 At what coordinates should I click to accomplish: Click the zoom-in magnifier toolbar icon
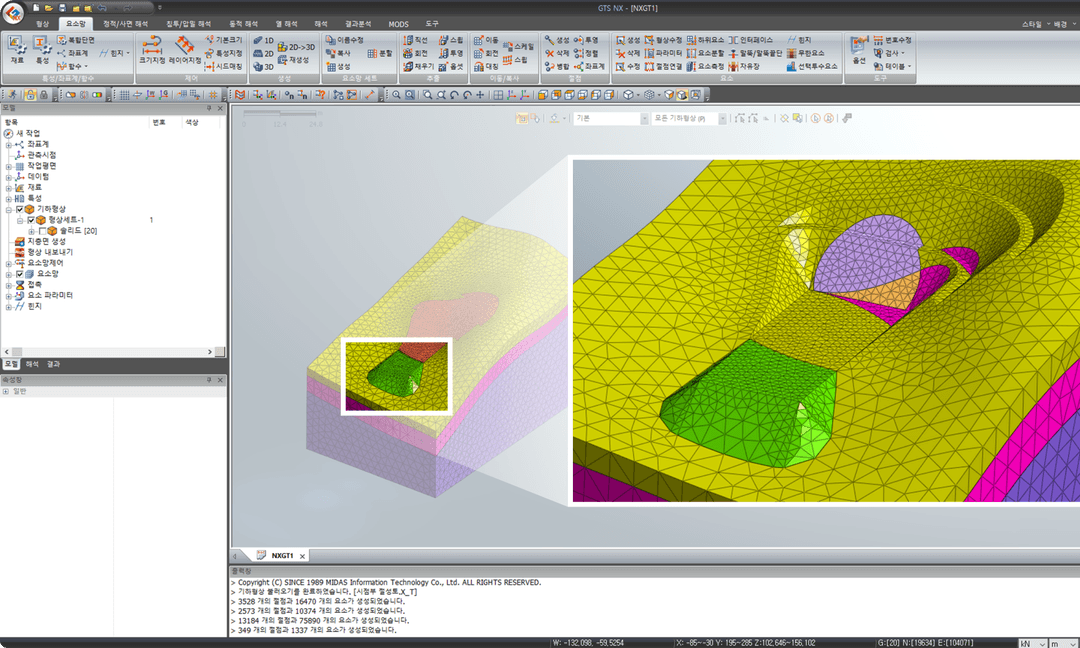(397, 95)
